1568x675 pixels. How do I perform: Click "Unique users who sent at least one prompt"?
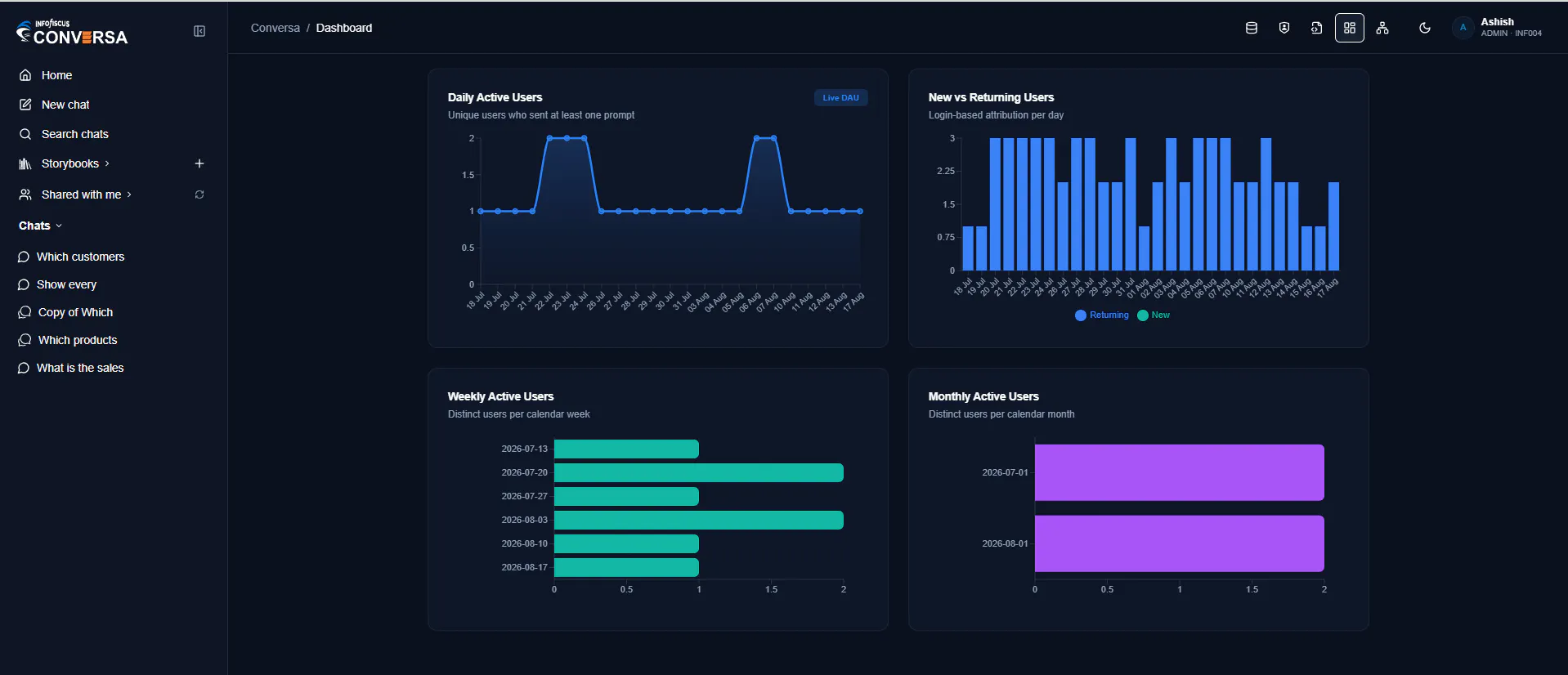click(x=541, y=115)
